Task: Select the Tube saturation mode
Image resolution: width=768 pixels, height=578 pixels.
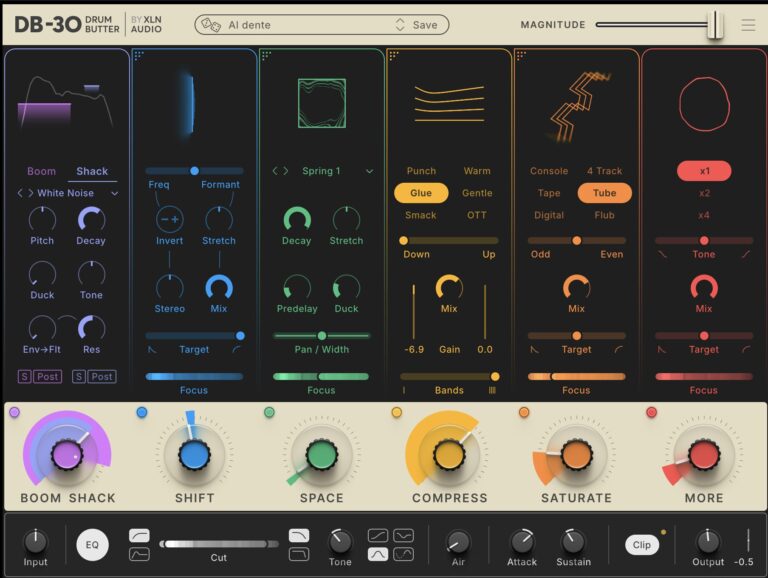Action: [604, 193]
